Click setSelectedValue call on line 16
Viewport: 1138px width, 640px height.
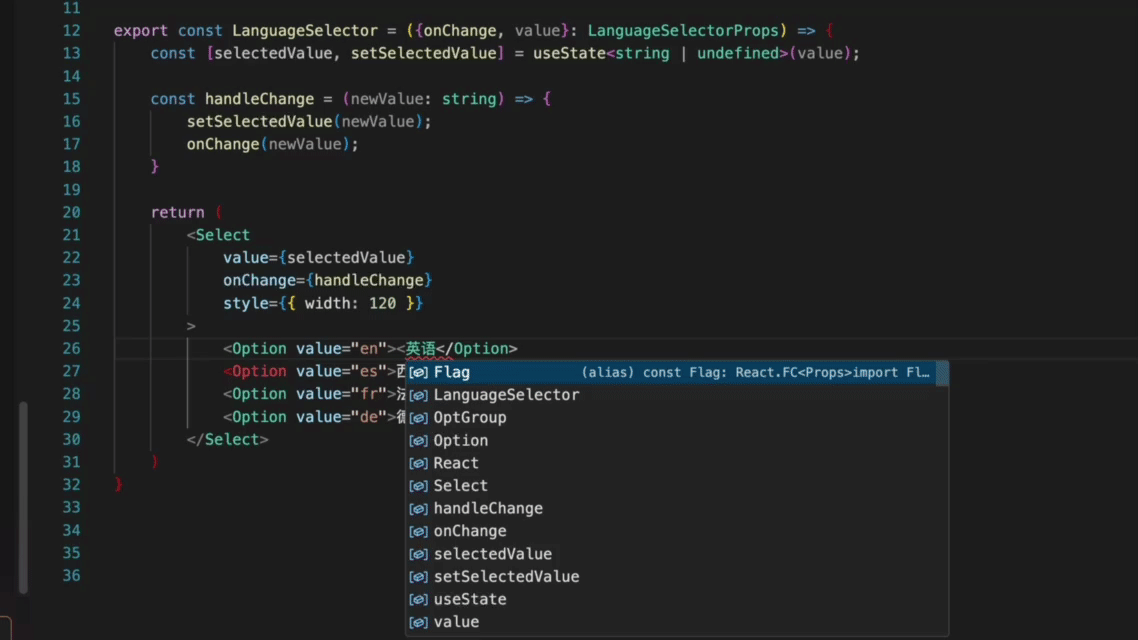pyautogui.click(x=259, y=121)
